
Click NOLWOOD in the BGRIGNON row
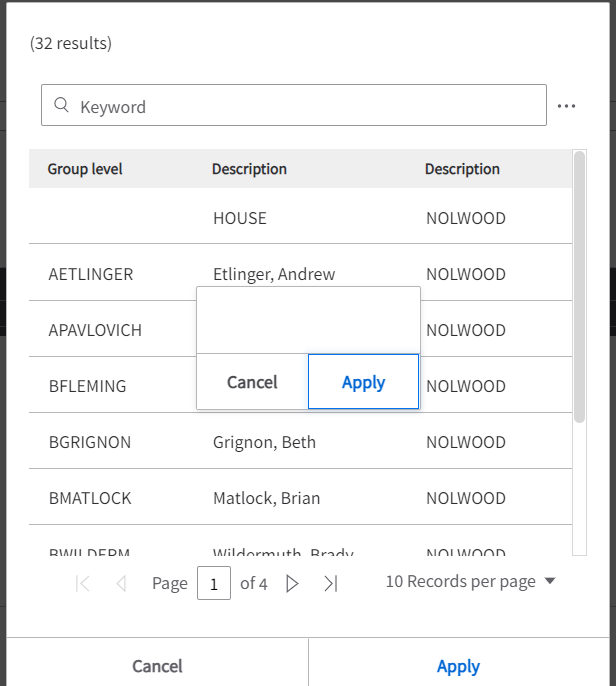pyautogui.click(x=466, y=442)
